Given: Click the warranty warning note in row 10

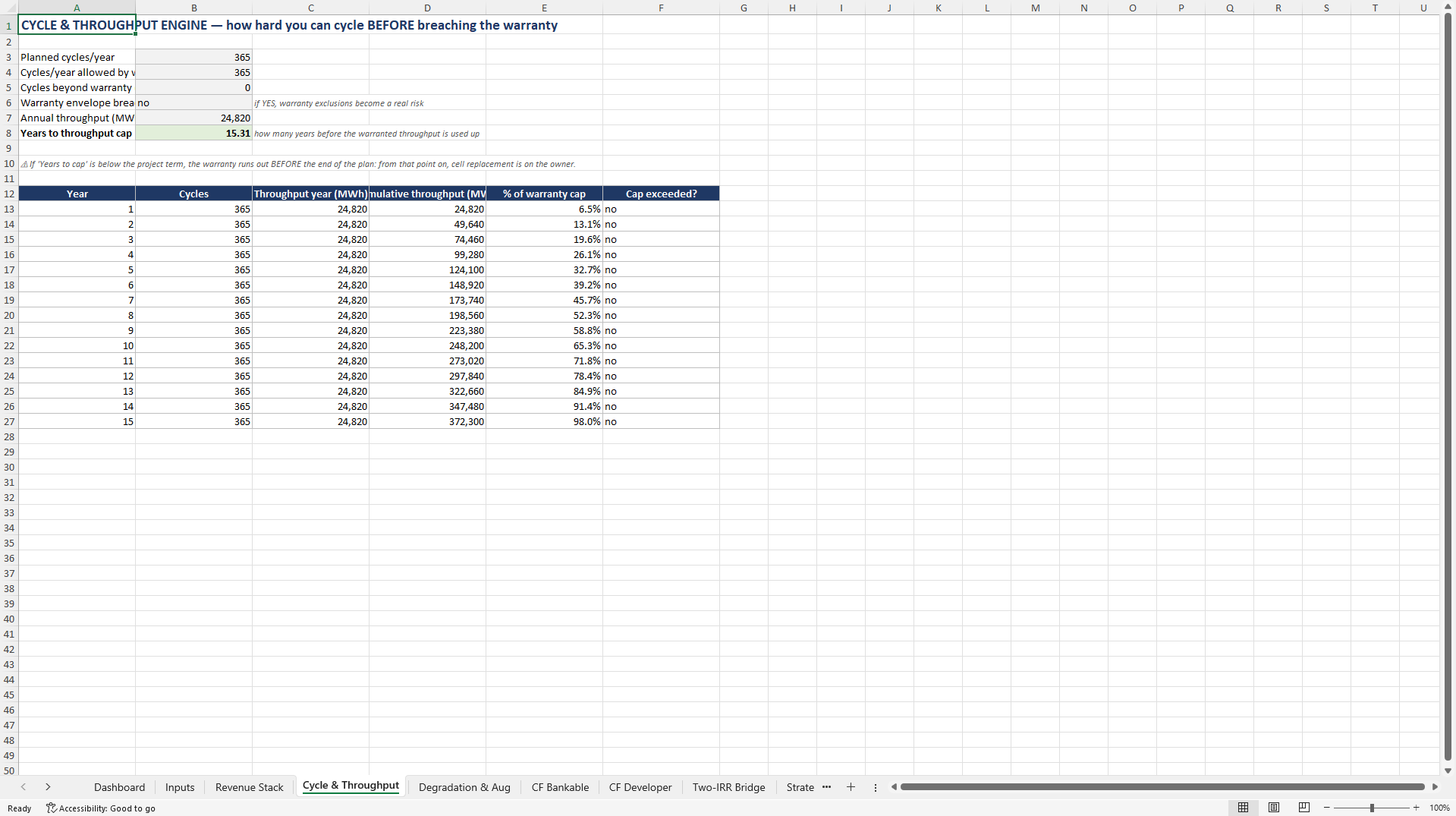Looking at the screenshot, I should click(x=298, y=164).
